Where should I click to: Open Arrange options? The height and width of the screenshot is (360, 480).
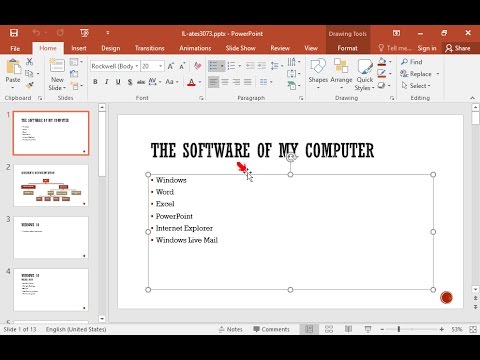341,74
